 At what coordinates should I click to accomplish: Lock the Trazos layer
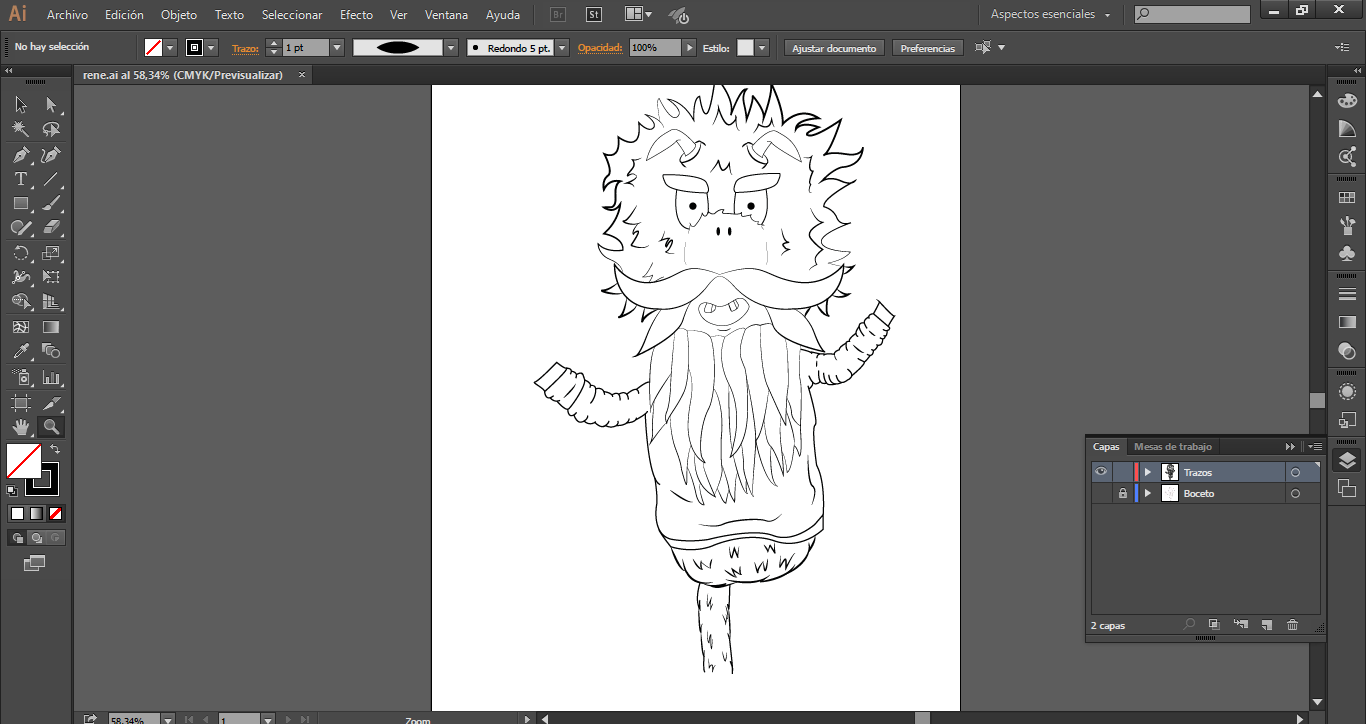click(x=1123, y=472)
